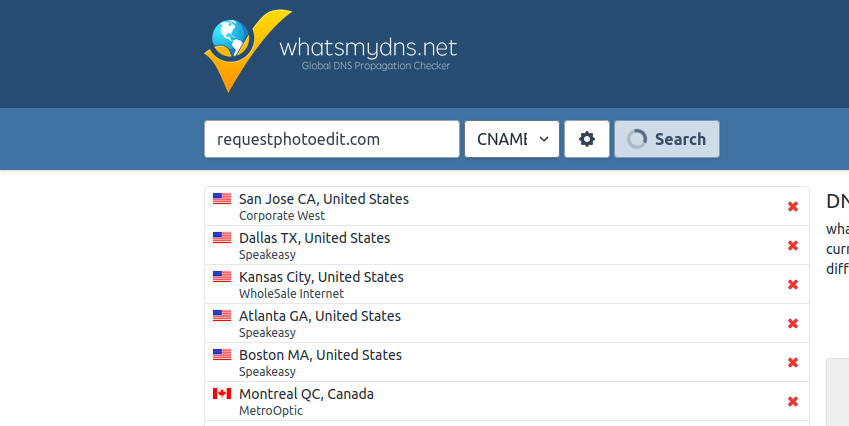Click the whatsmydns.net site title text

pos(368,48)
